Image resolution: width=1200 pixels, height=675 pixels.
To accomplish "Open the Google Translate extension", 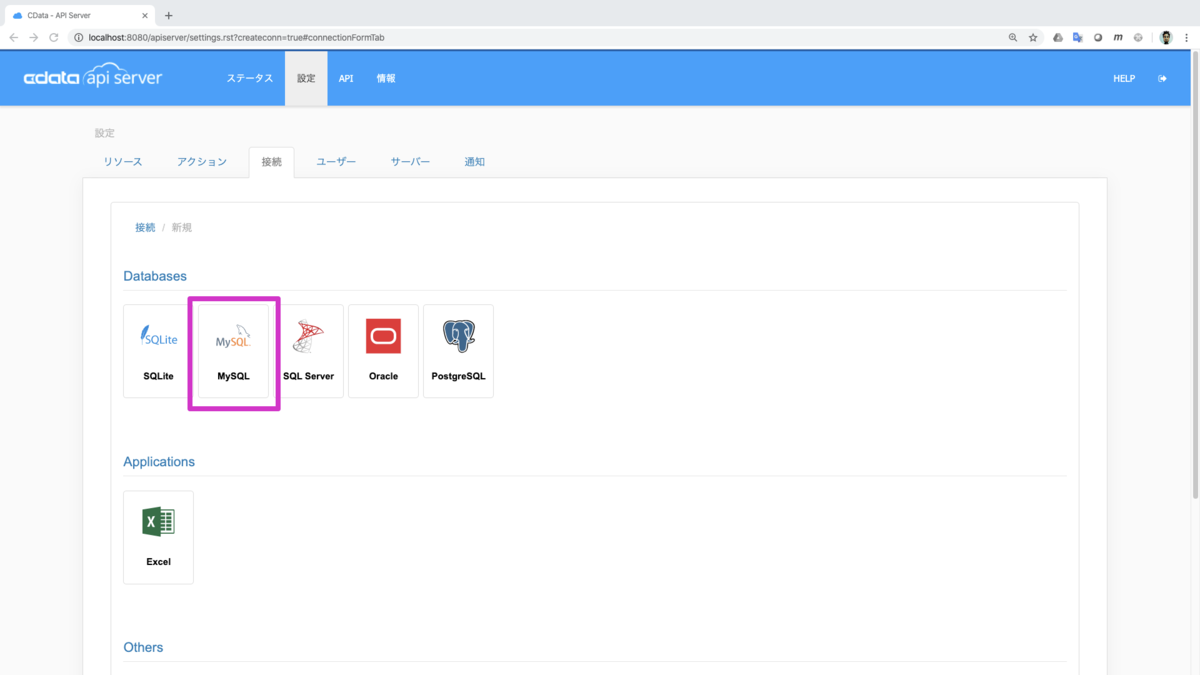I will click(1078, 37).
